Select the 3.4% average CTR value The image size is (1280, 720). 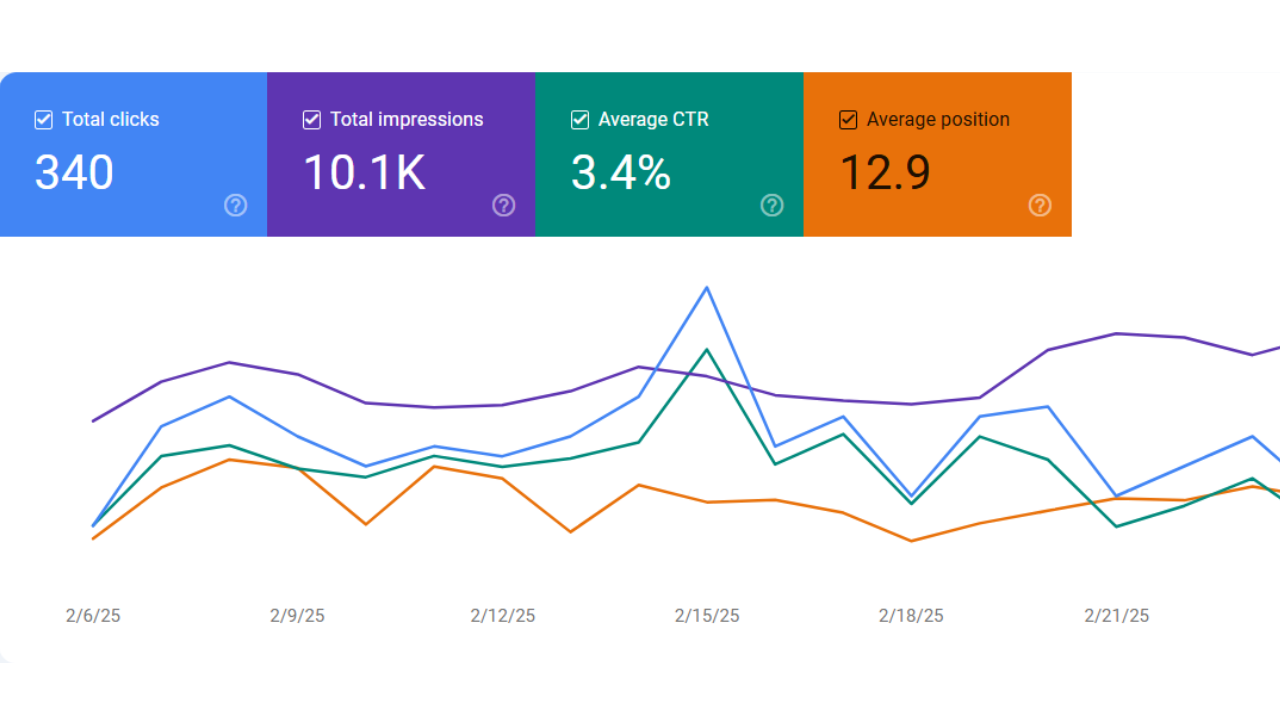620,172
